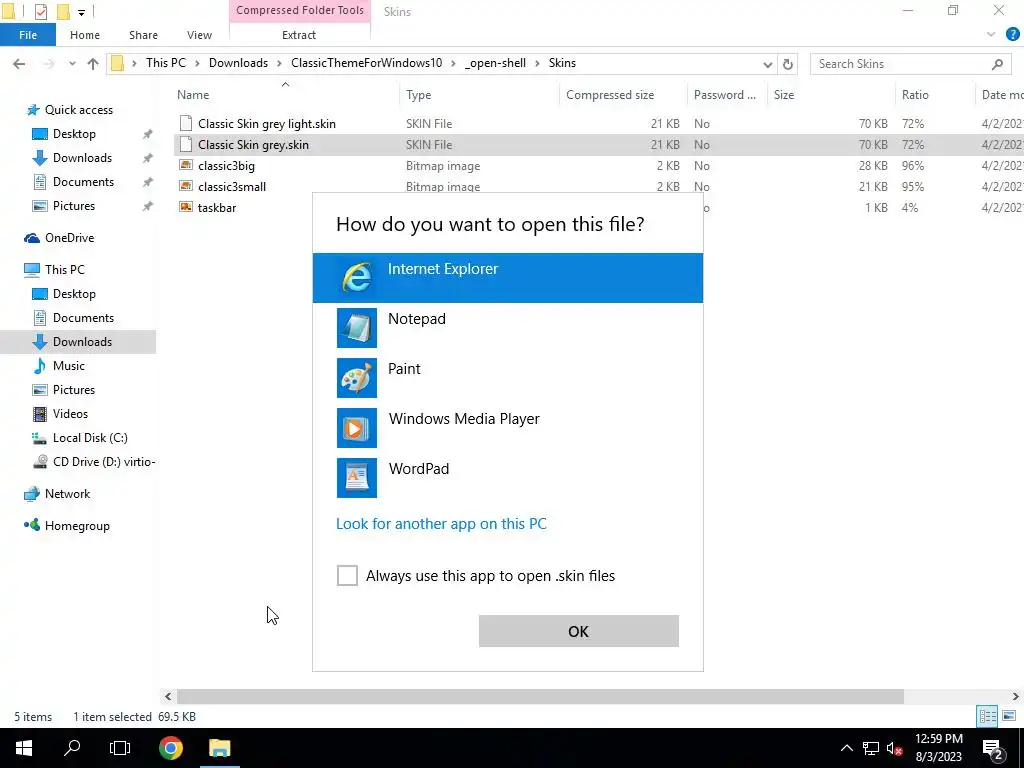Enable Always use this app for .skin files
1024x768 pixels.
click(347, 575)
